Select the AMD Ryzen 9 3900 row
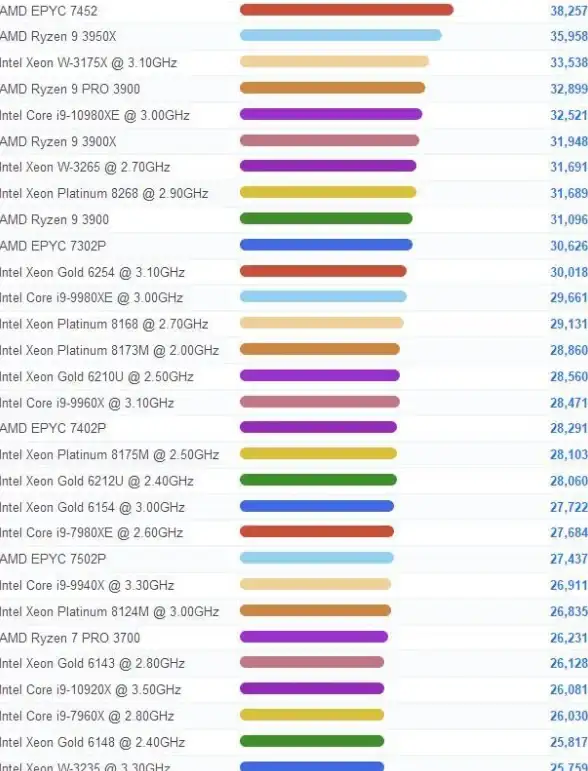The width and height of the screenshot is (588, 771). (x=294, y=219)
